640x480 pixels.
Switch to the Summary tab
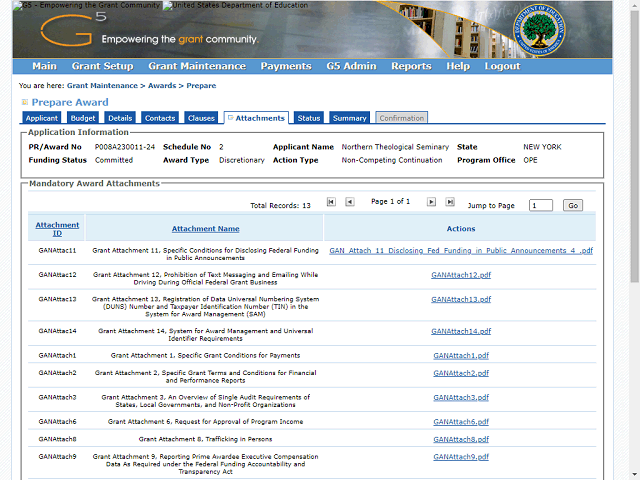pos(350,118)
